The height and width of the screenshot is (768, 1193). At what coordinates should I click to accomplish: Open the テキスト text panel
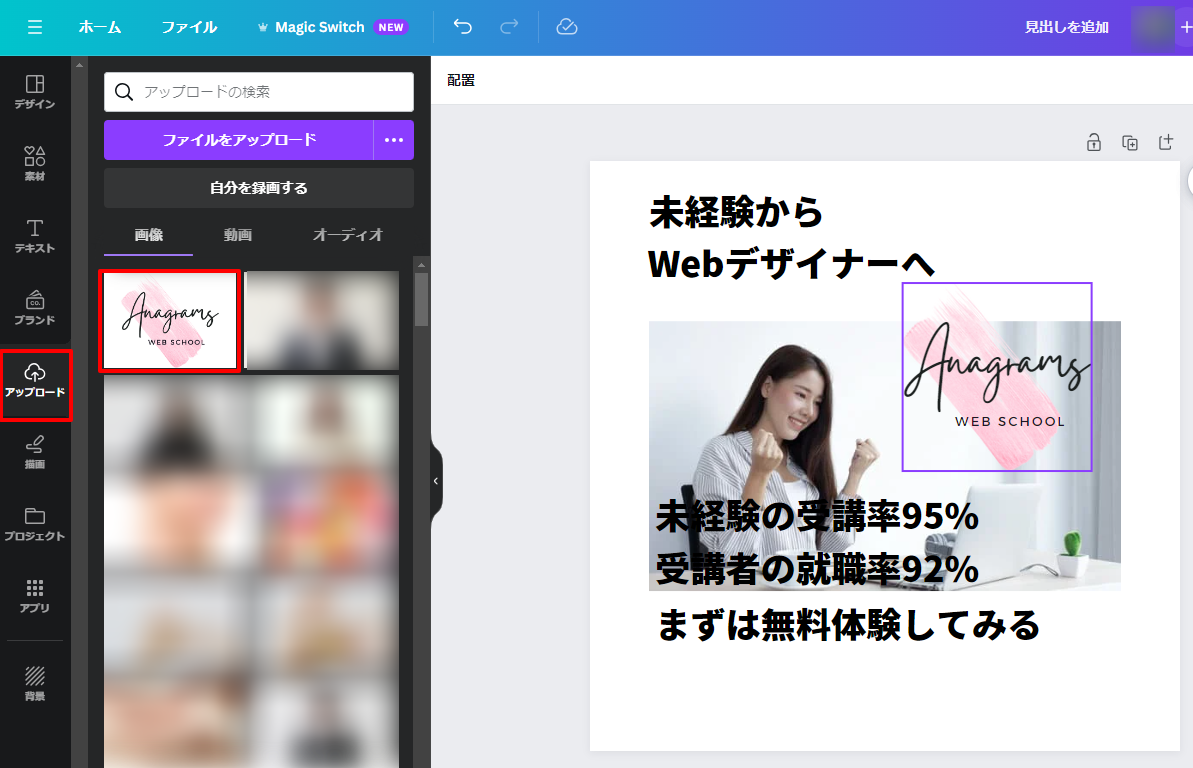coord(35,236)
